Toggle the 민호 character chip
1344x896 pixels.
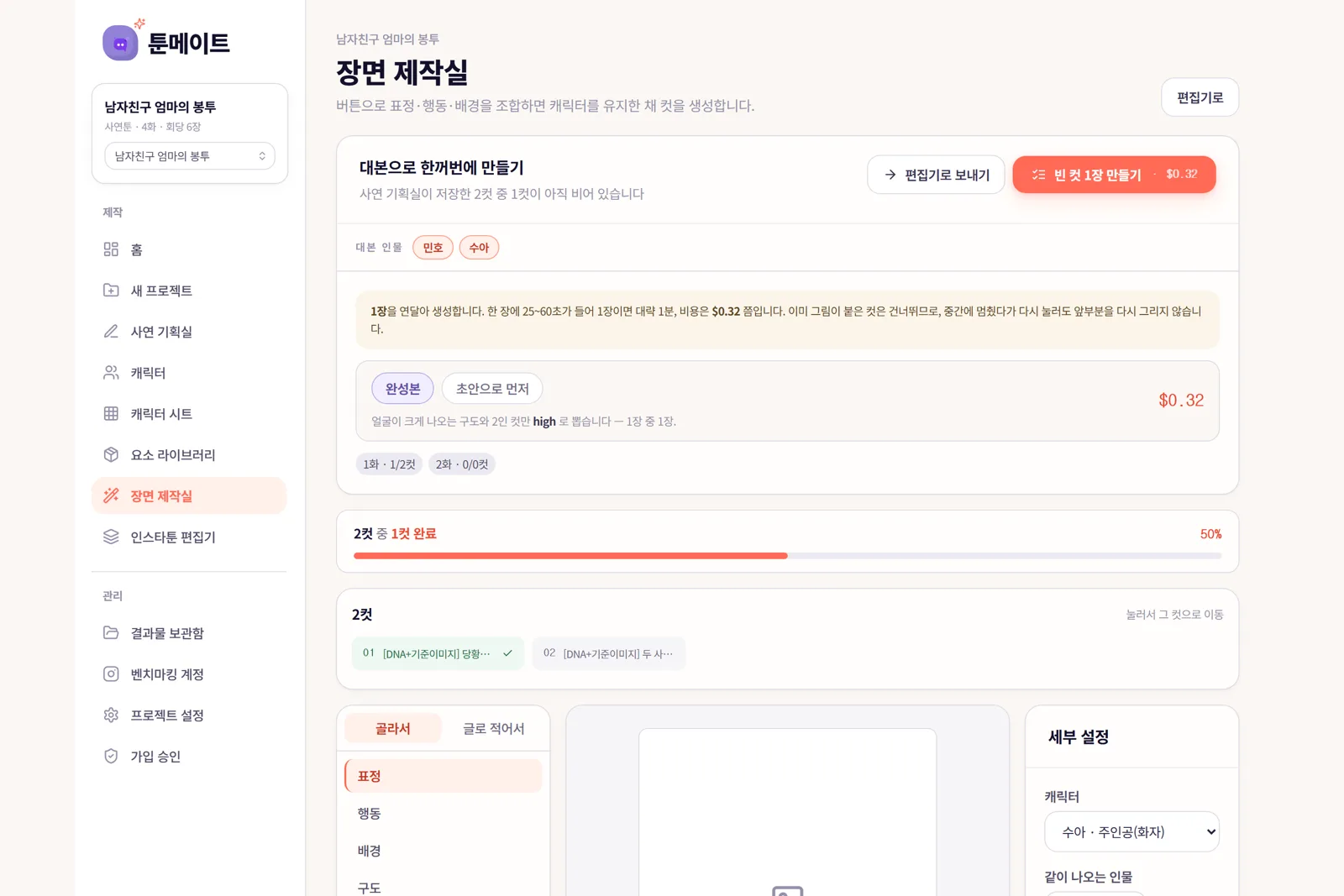(x=433, y=248)
